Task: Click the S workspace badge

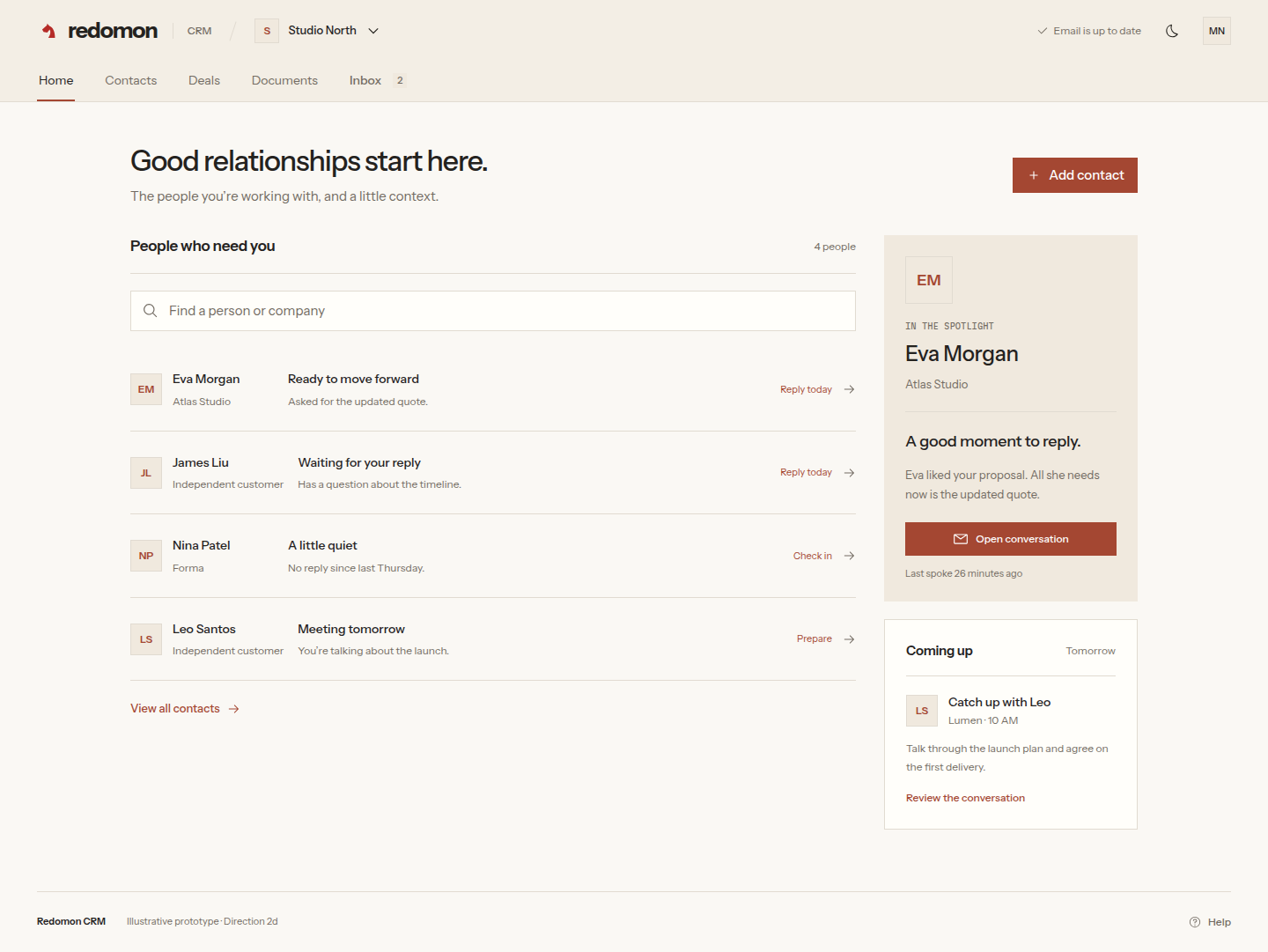Action: click(267, 31)
